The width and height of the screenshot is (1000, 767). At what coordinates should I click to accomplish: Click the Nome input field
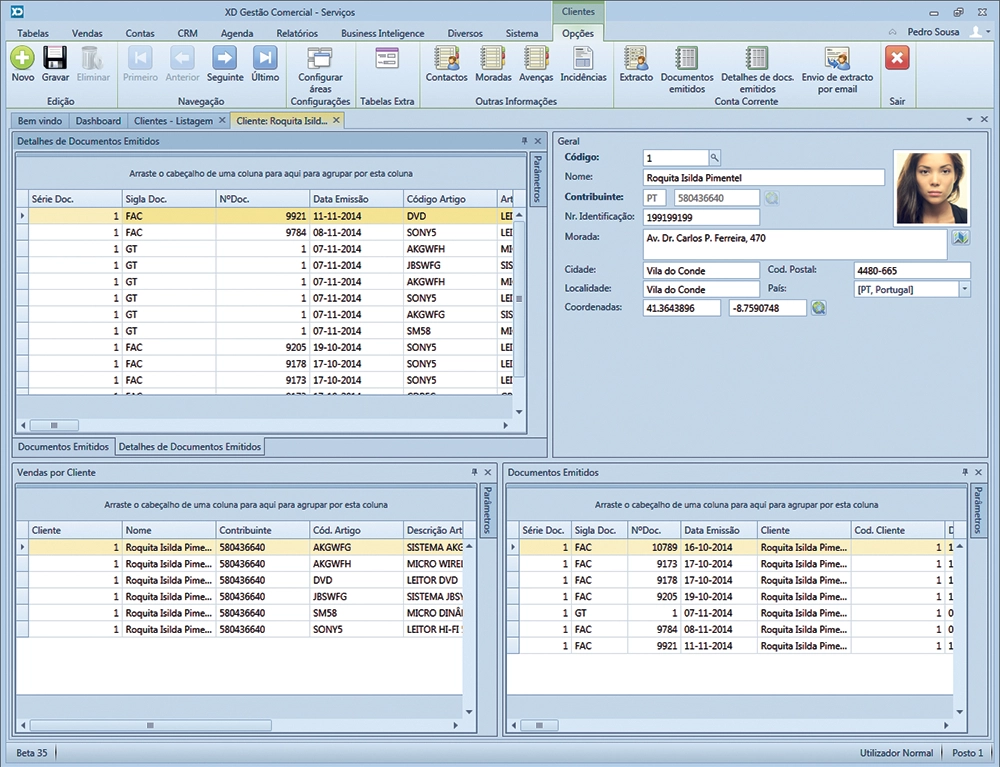click(x=764, y=178)
